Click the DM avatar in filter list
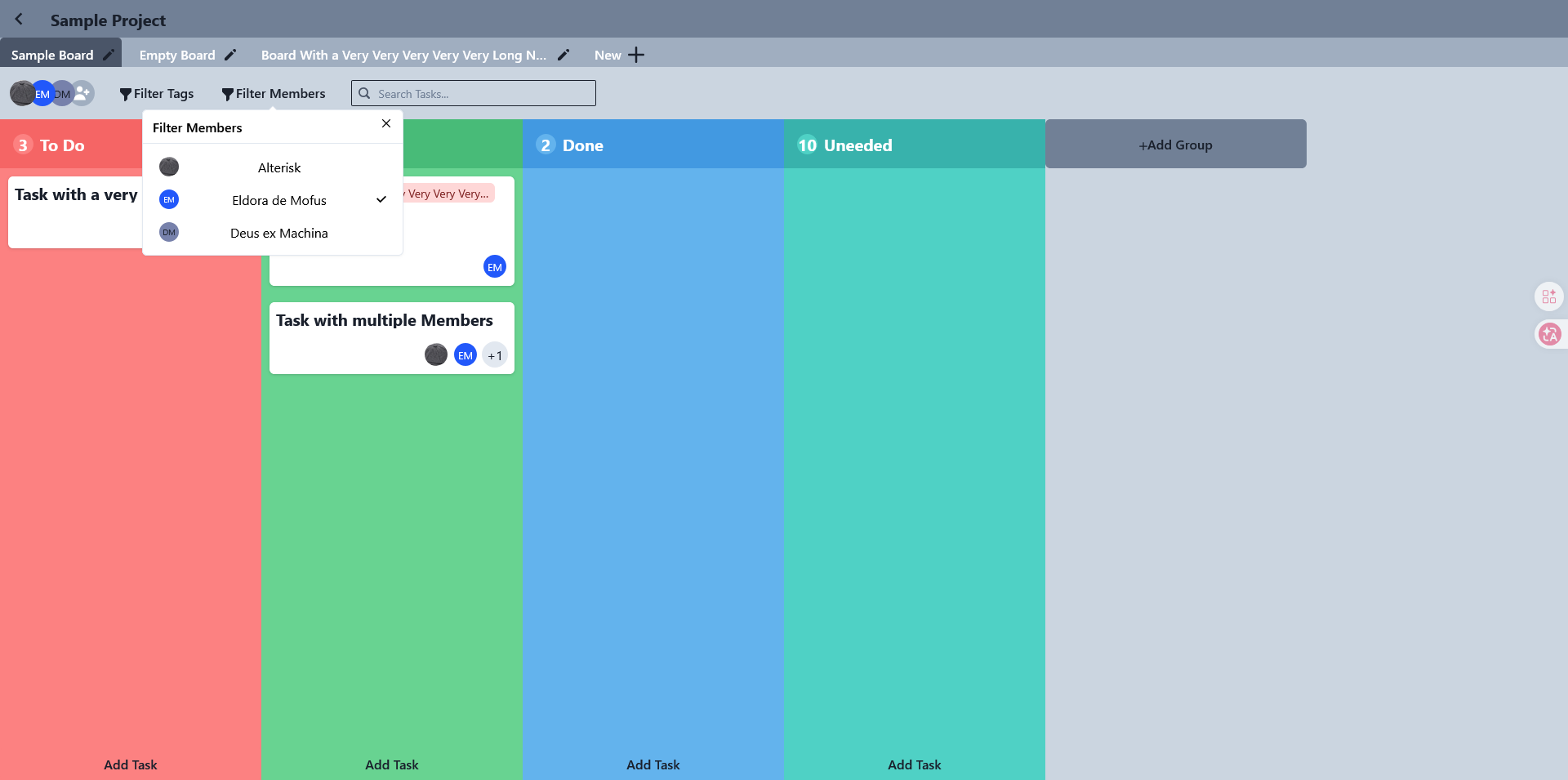The height and width of the screenshot is (780, 1568). [169, 232]
